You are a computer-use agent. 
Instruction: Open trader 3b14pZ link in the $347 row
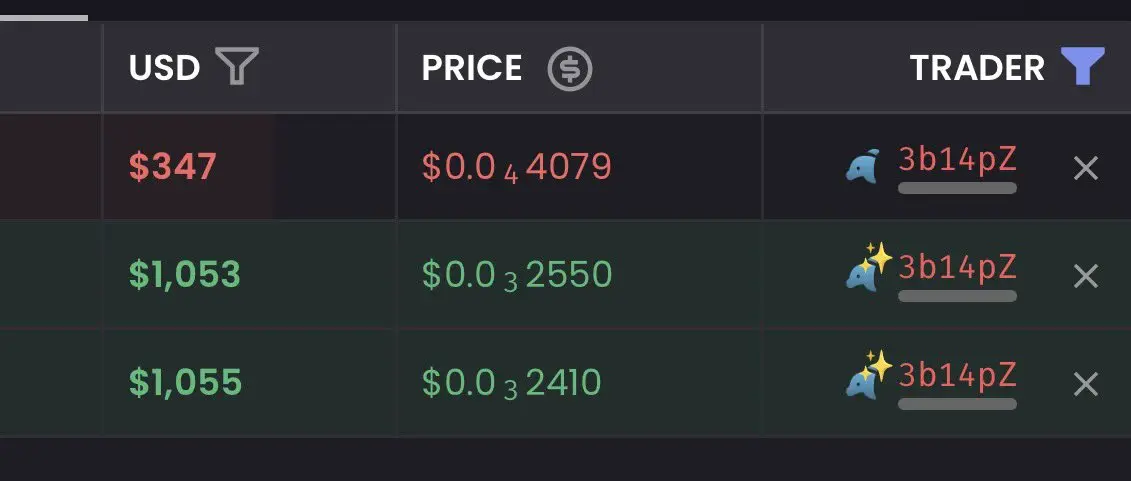957,160
